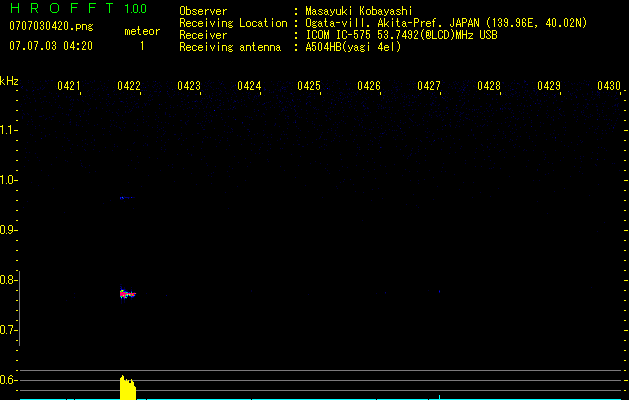Click the 0.7 frequency axis label
The height and width of the screenshot is (400, 629).
(x=7, y=330)
